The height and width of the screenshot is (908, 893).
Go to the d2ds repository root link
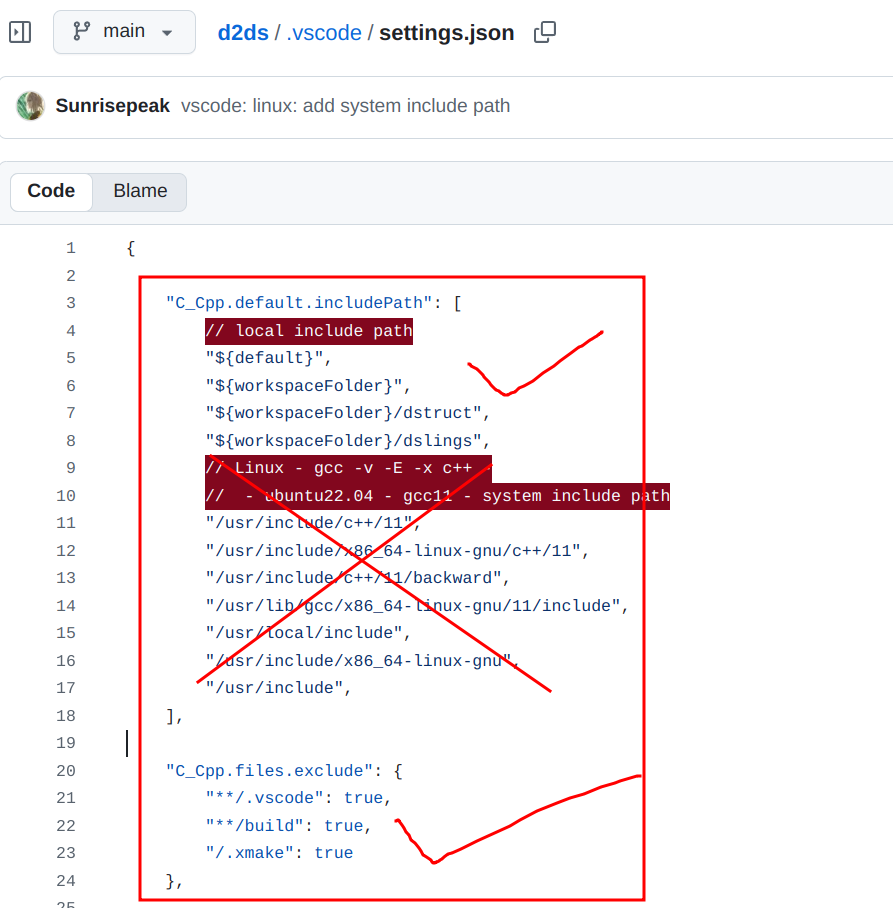tap(243, 32)
